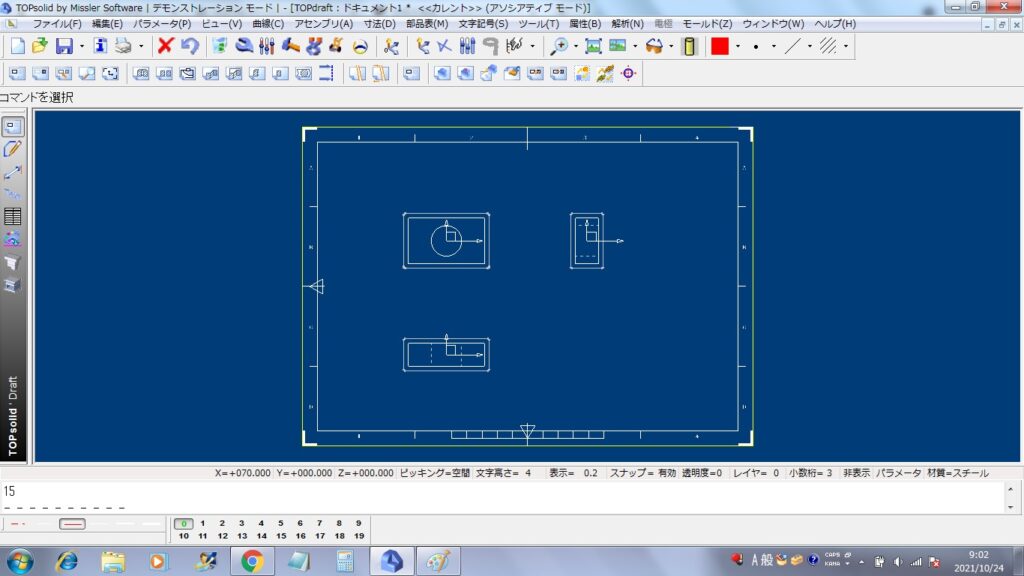Open a file with the folder icon
The height and width of the screenshot is (576, 1024).
pos(40,46)
